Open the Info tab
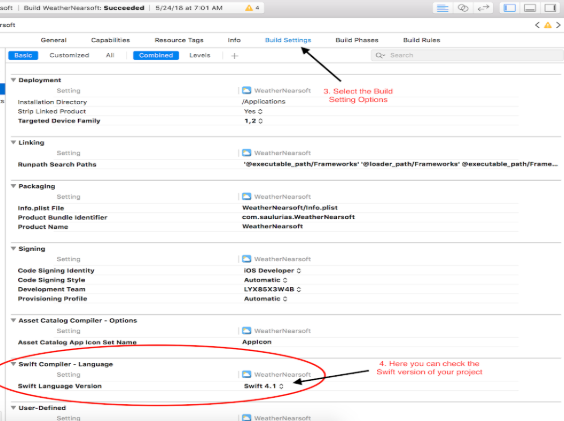564x421 pixels. tap(234, 40)
